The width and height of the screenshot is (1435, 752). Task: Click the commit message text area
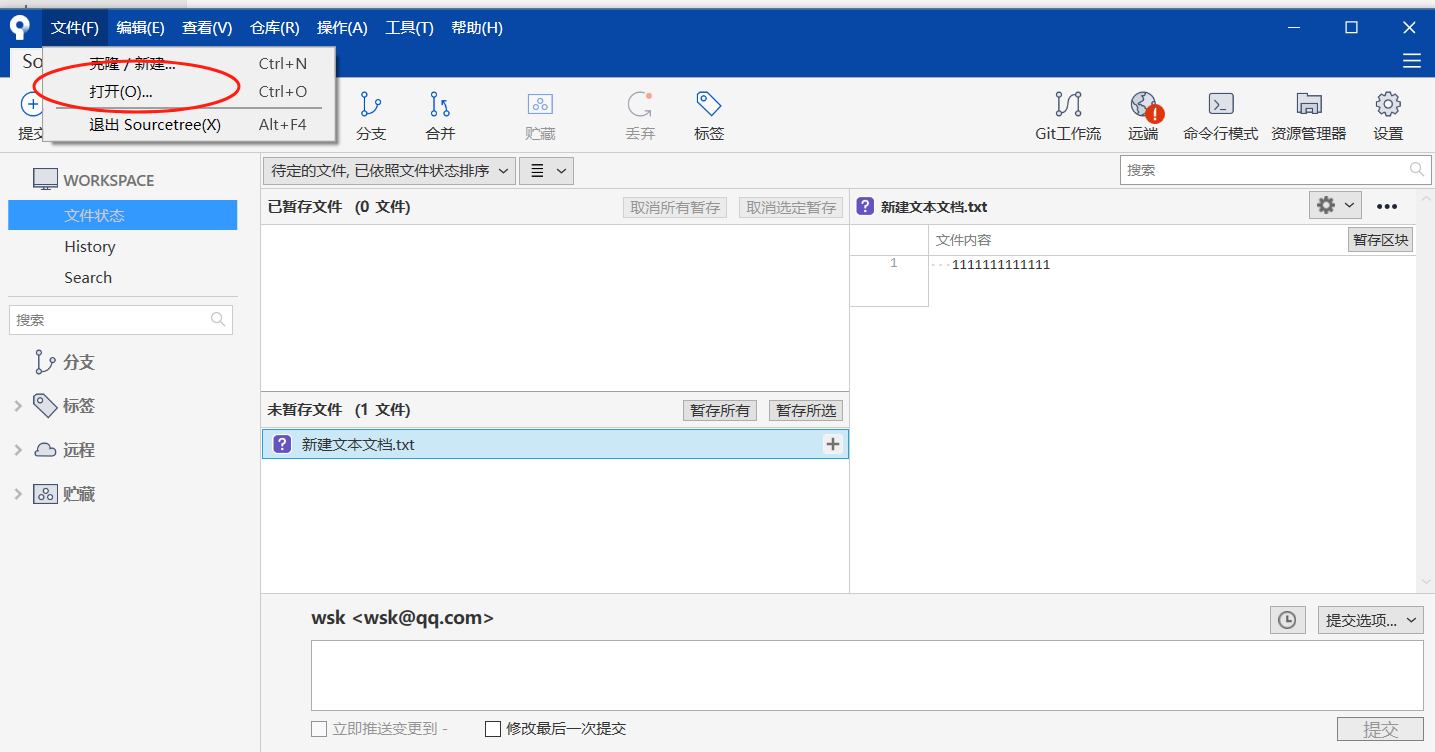coord(867,676)
